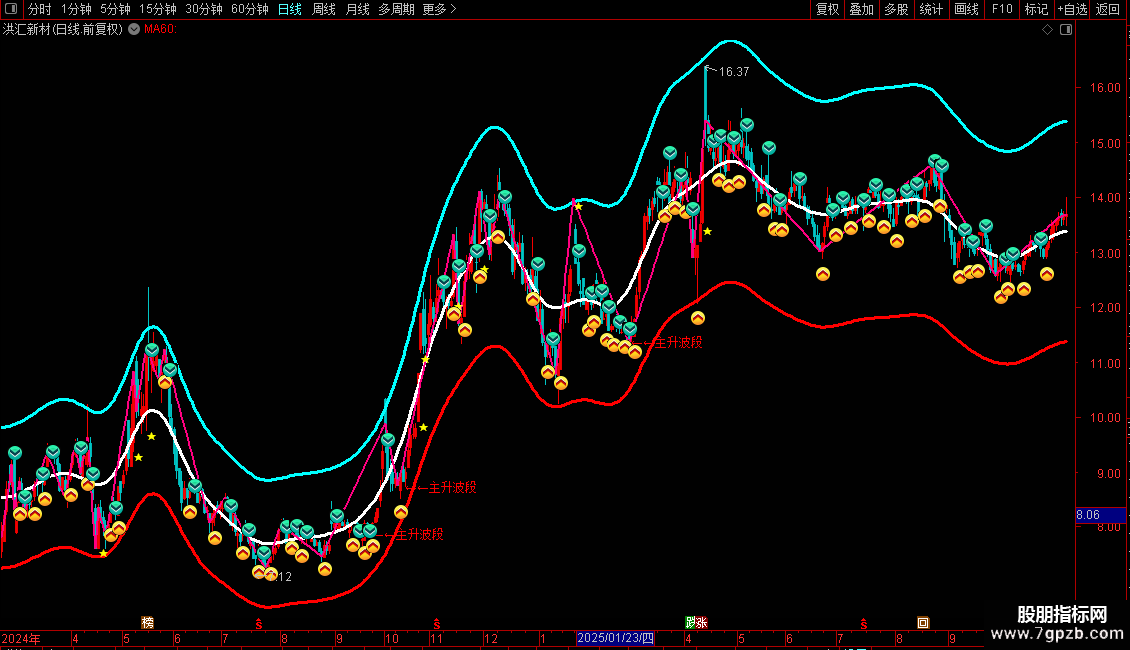Screen dimensions: 1130x650
Task: Click the diamond icon near top right
Action: click(1047, 30)
